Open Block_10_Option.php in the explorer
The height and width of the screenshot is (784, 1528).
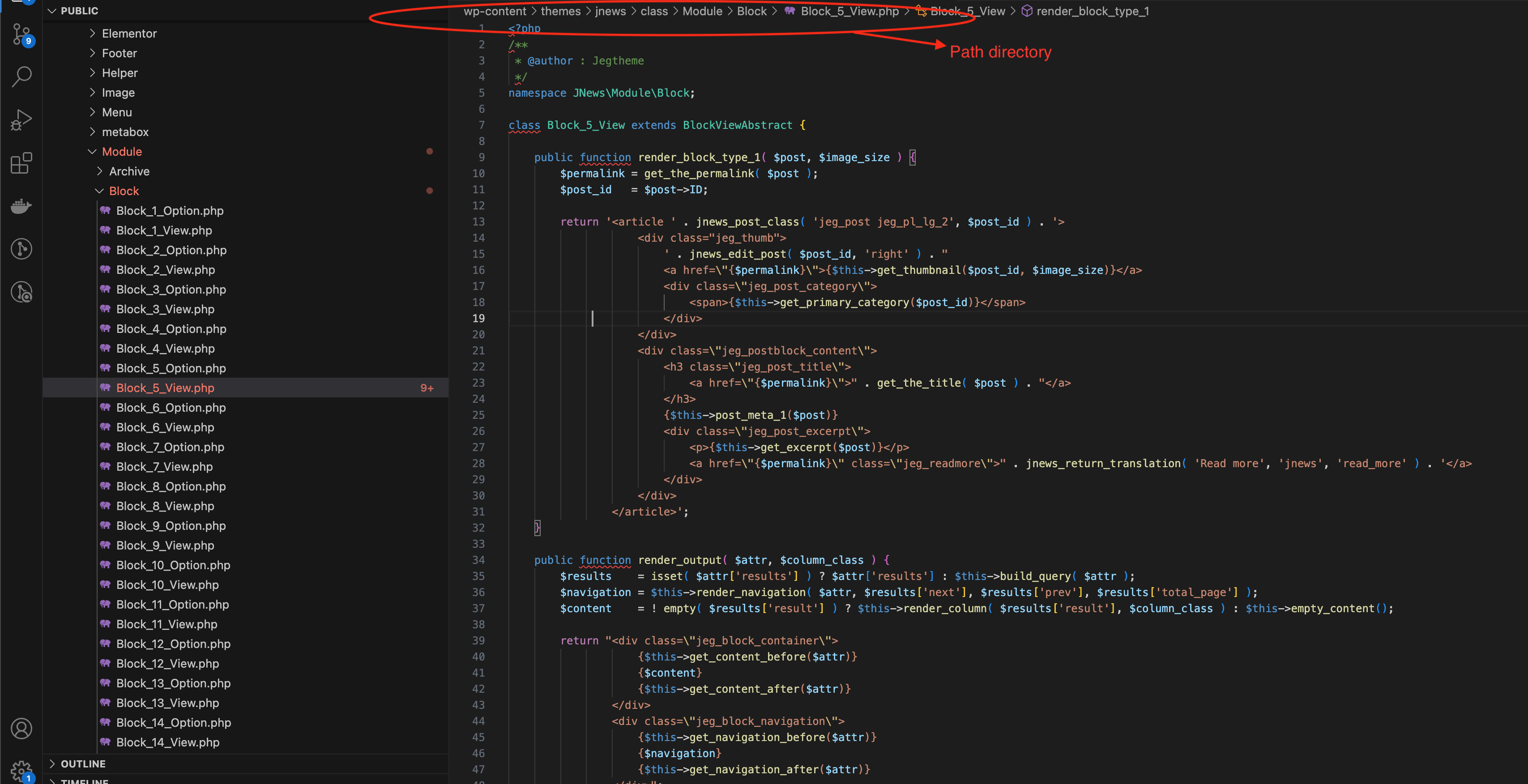(x=173, y=565)
